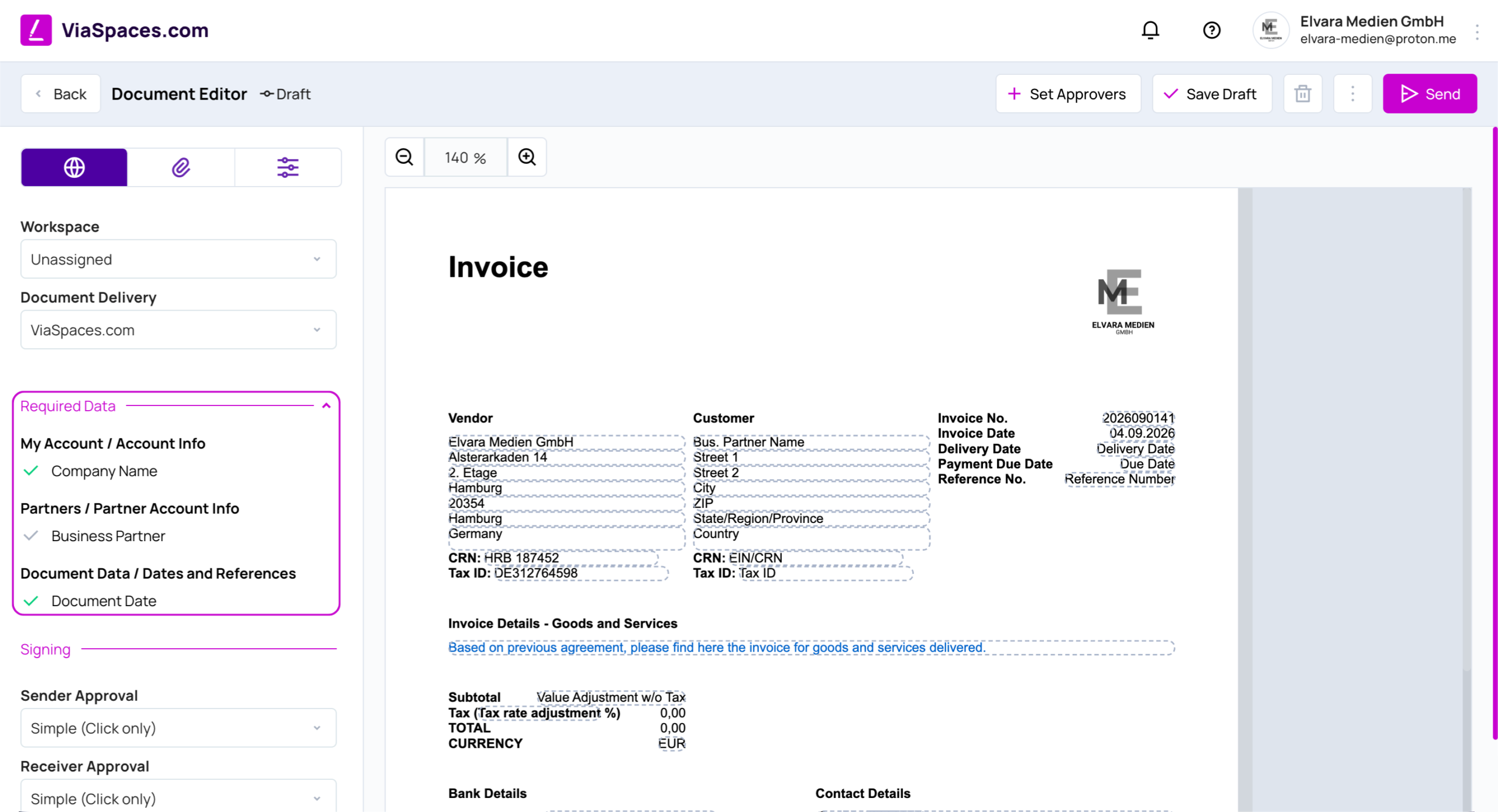Click the page vertical scrollbar

[x=1494, y=433]
